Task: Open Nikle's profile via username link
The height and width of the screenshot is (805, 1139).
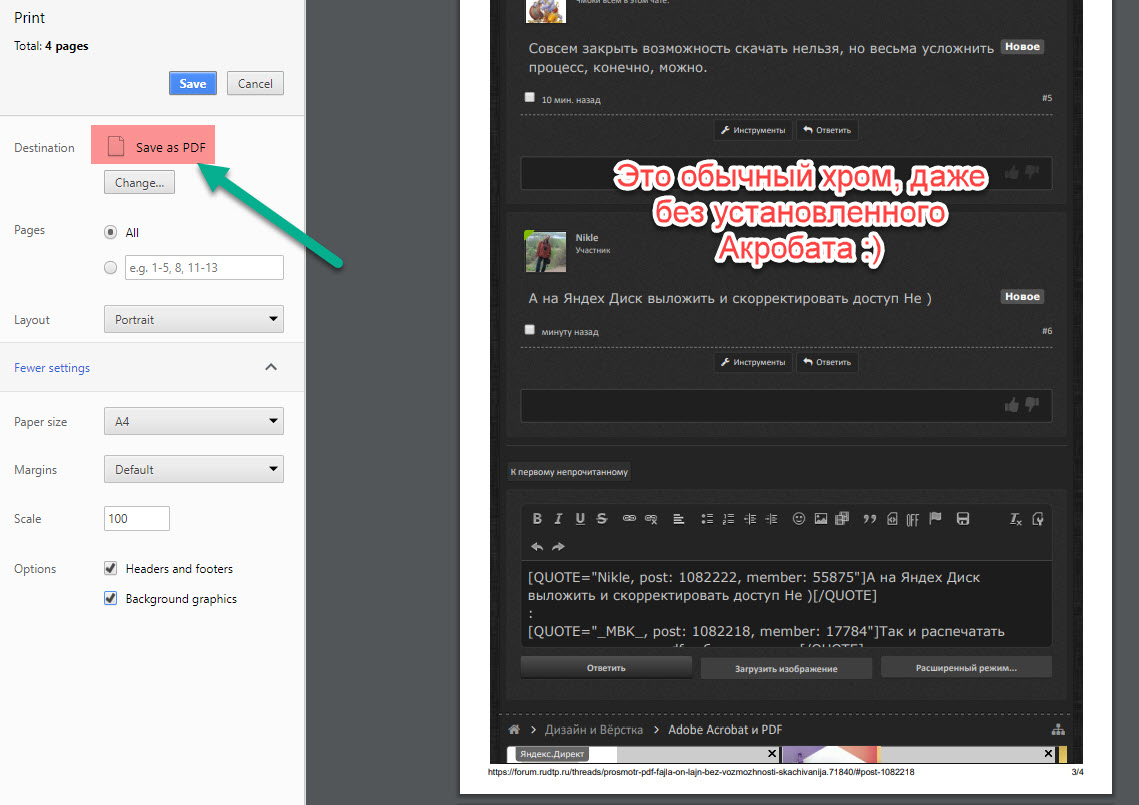Action: pyautogui.click(x=587, y=238)
